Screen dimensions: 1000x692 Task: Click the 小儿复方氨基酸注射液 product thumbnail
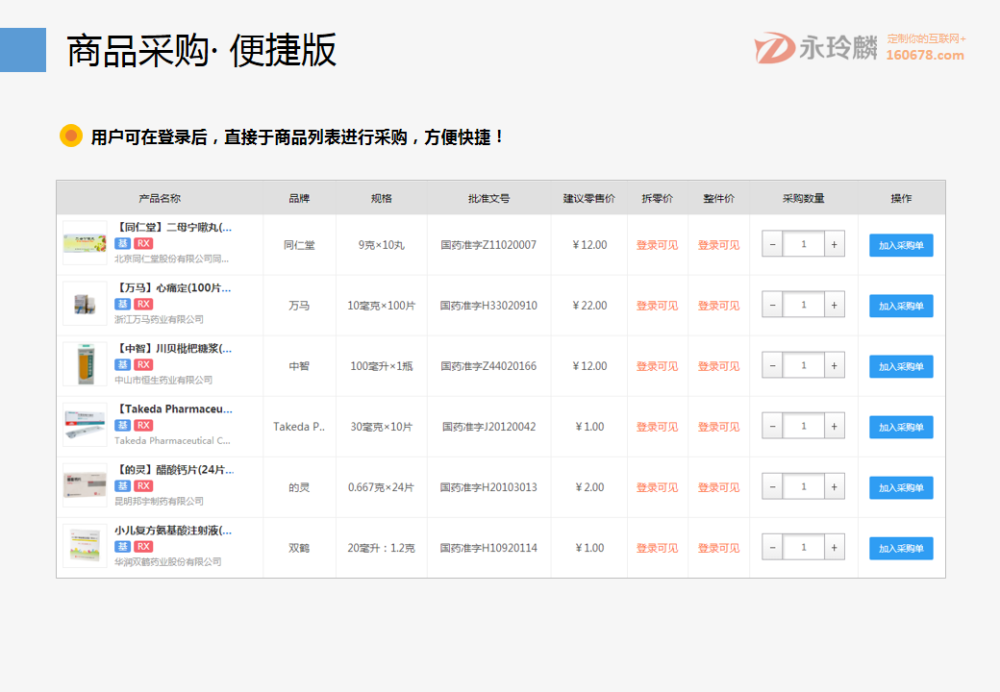pos(84,545)
